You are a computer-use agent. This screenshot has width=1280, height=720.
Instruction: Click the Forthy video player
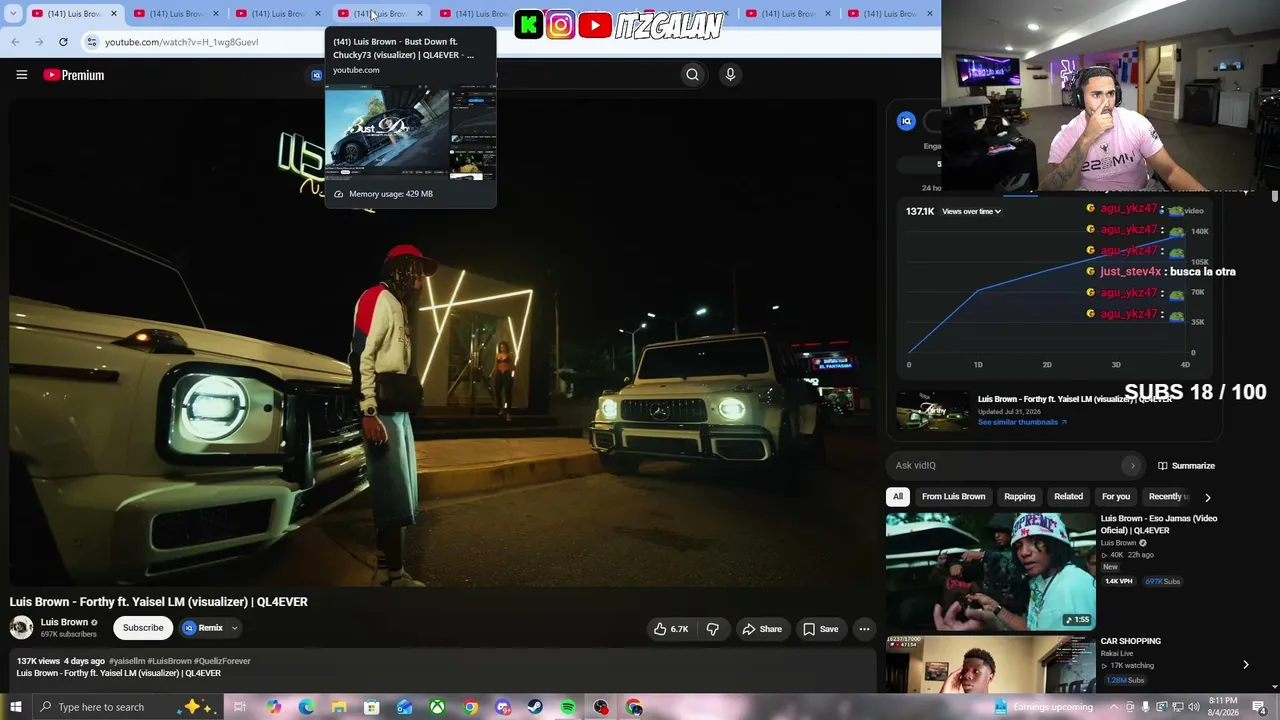pyautogui.click(x=443, y=343)
